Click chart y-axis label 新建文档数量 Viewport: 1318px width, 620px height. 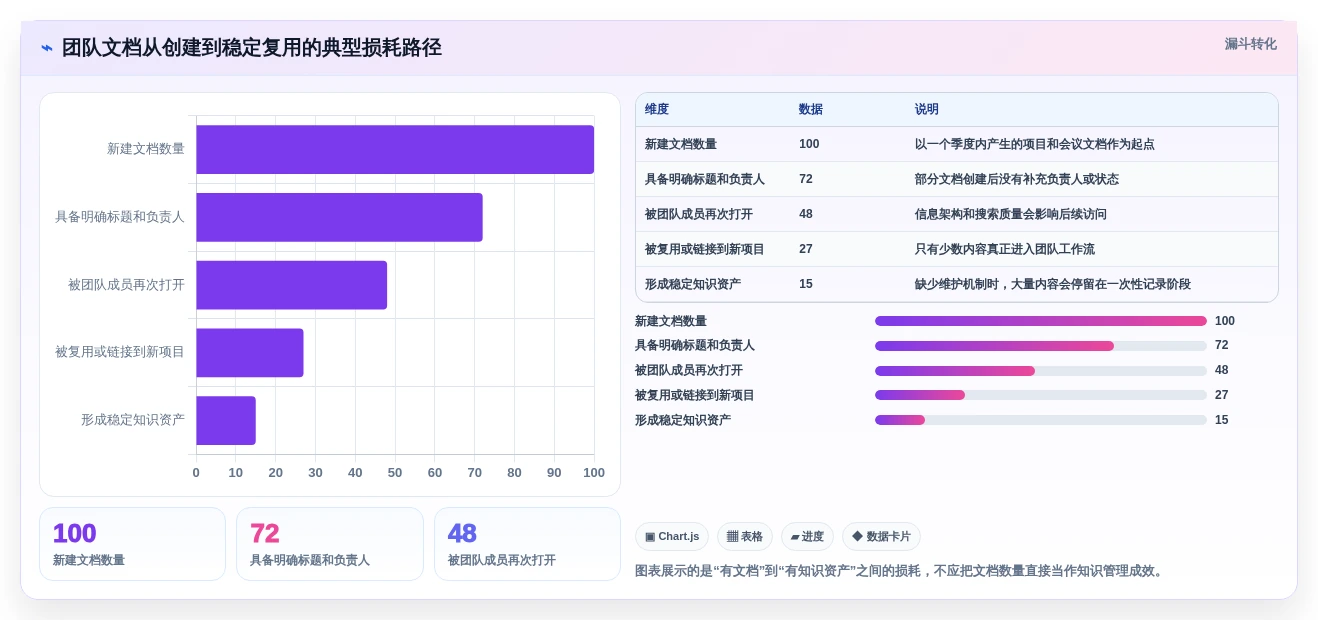[x=146, y=149]
